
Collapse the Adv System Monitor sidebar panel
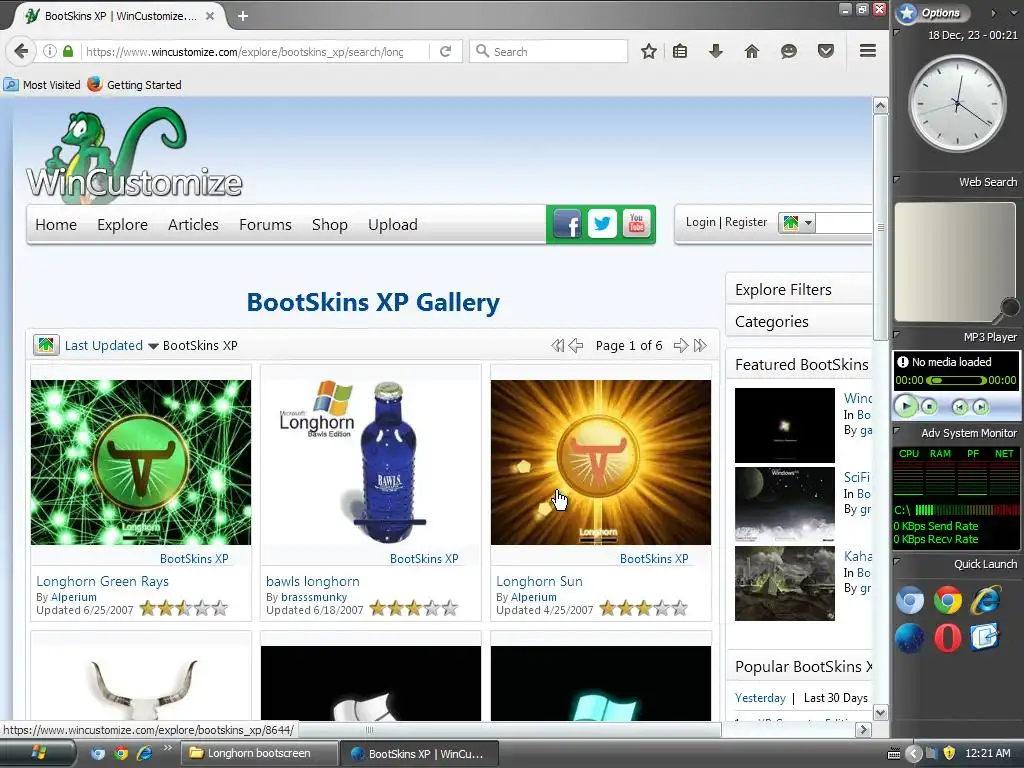pyautogui.click(x=897, y=431)
